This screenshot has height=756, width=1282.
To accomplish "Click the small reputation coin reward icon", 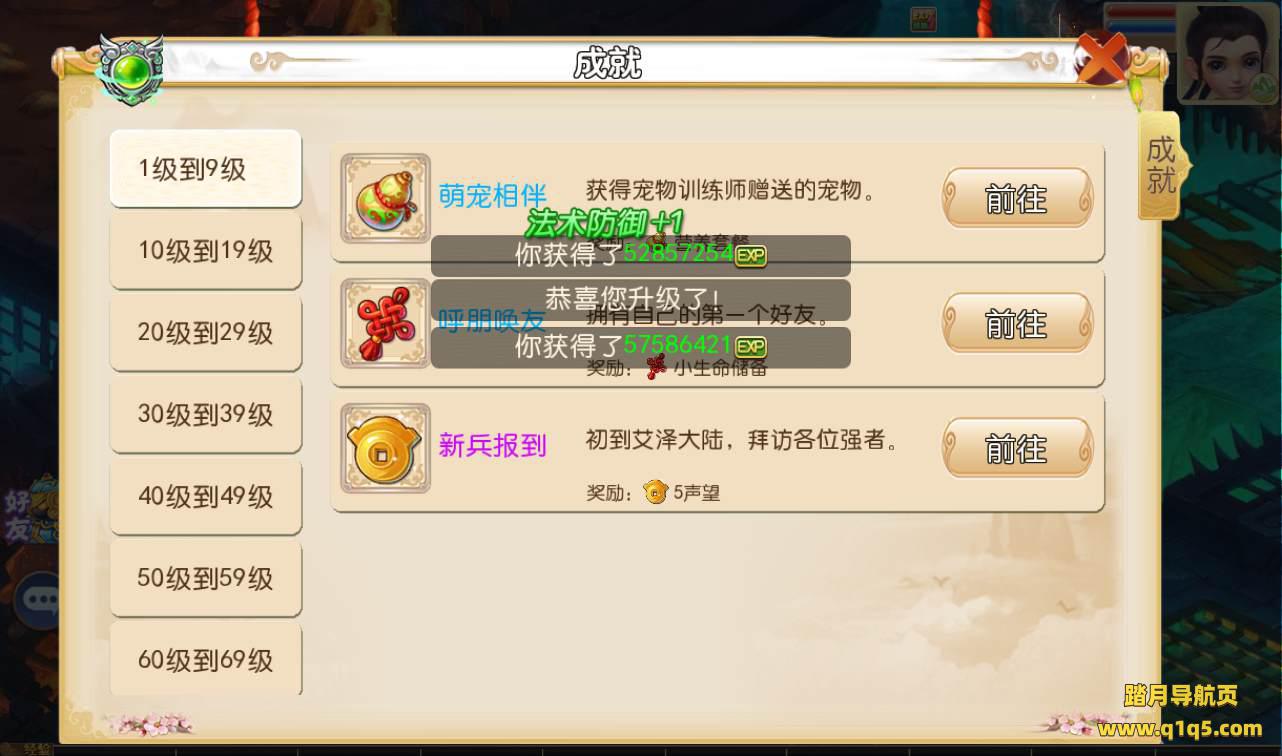I will (656, 492).
